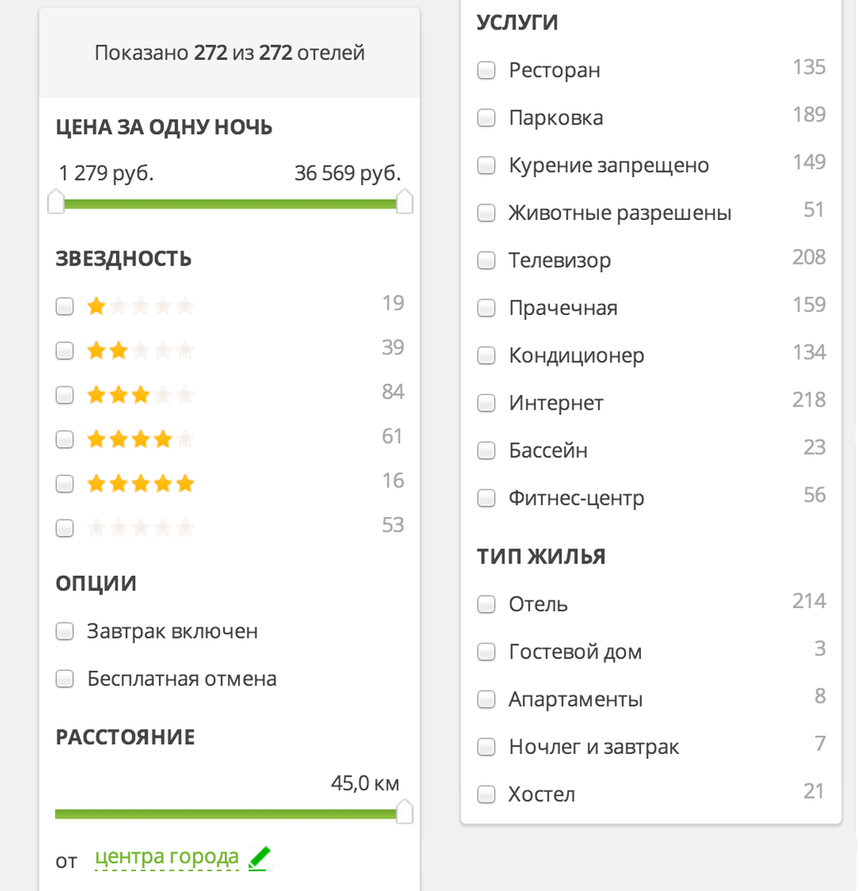Click the maximum price slider handle
860x891 pixels.
tap(403, 202)
